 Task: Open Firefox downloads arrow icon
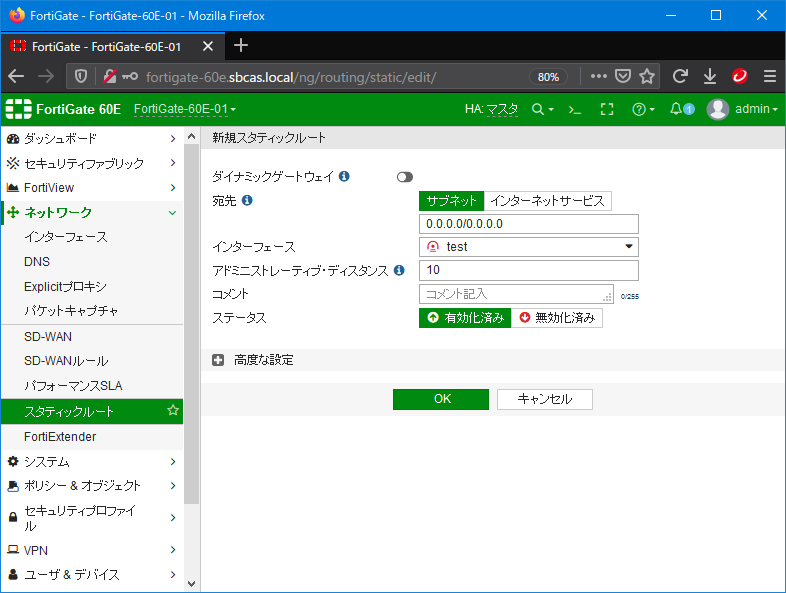tap(710, 77)
